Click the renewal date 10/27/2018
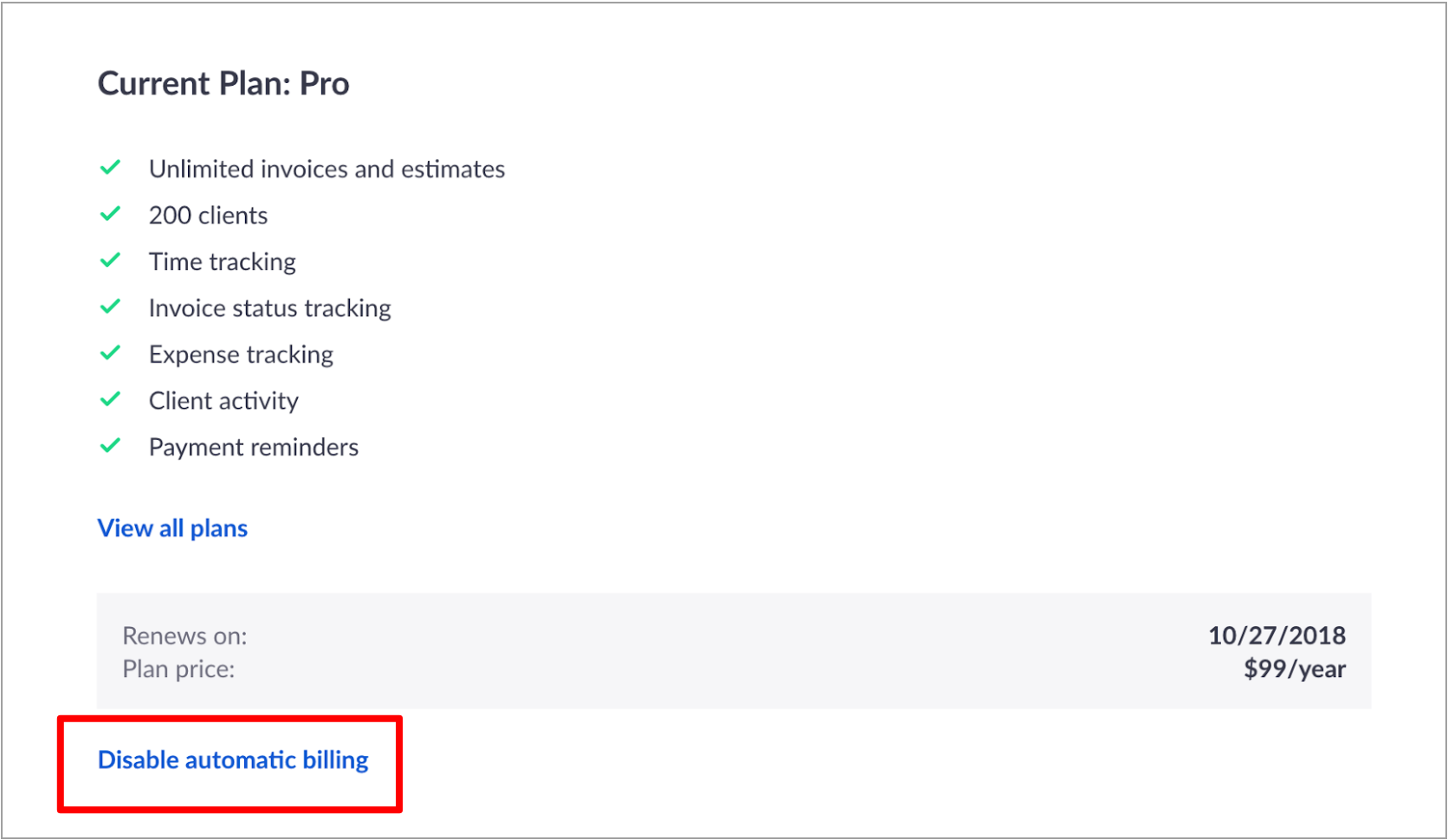This screenshot has width=1448, height=840. [1277, 636]
